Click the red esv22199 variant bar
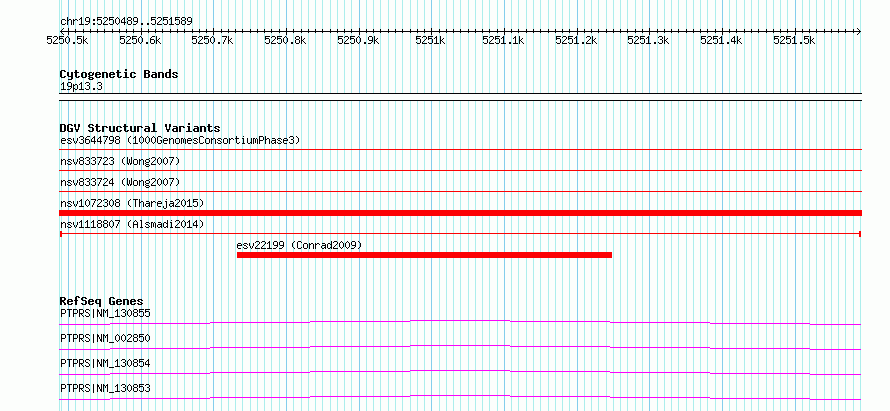The height and width of the screenshot is (411, 890). (x=424, y=255)
